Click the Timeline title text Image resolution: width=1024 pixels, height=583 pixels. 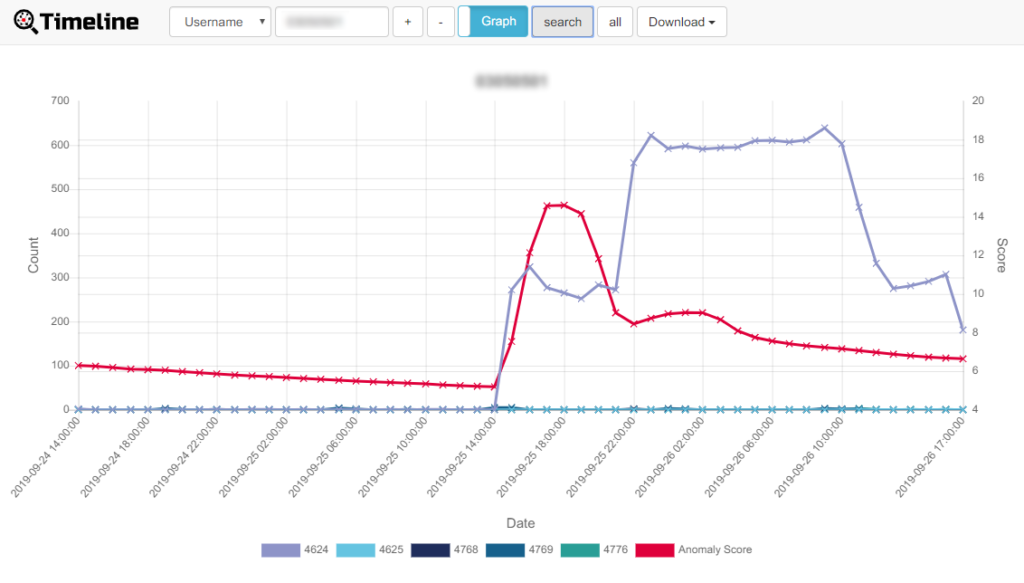tap(89, 22)
